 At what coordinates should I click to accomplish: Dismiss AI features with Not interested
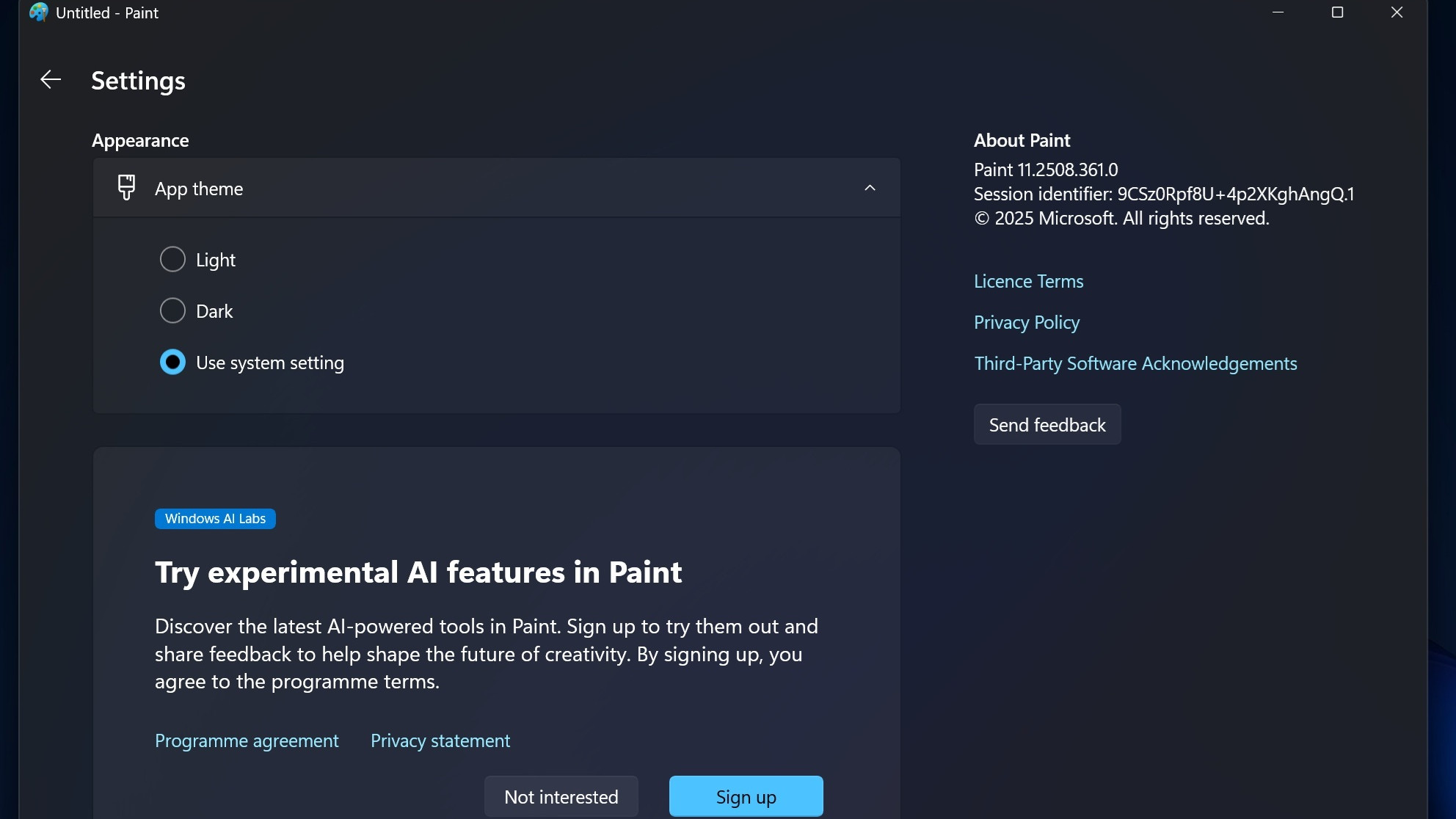[x=561, y=796]
